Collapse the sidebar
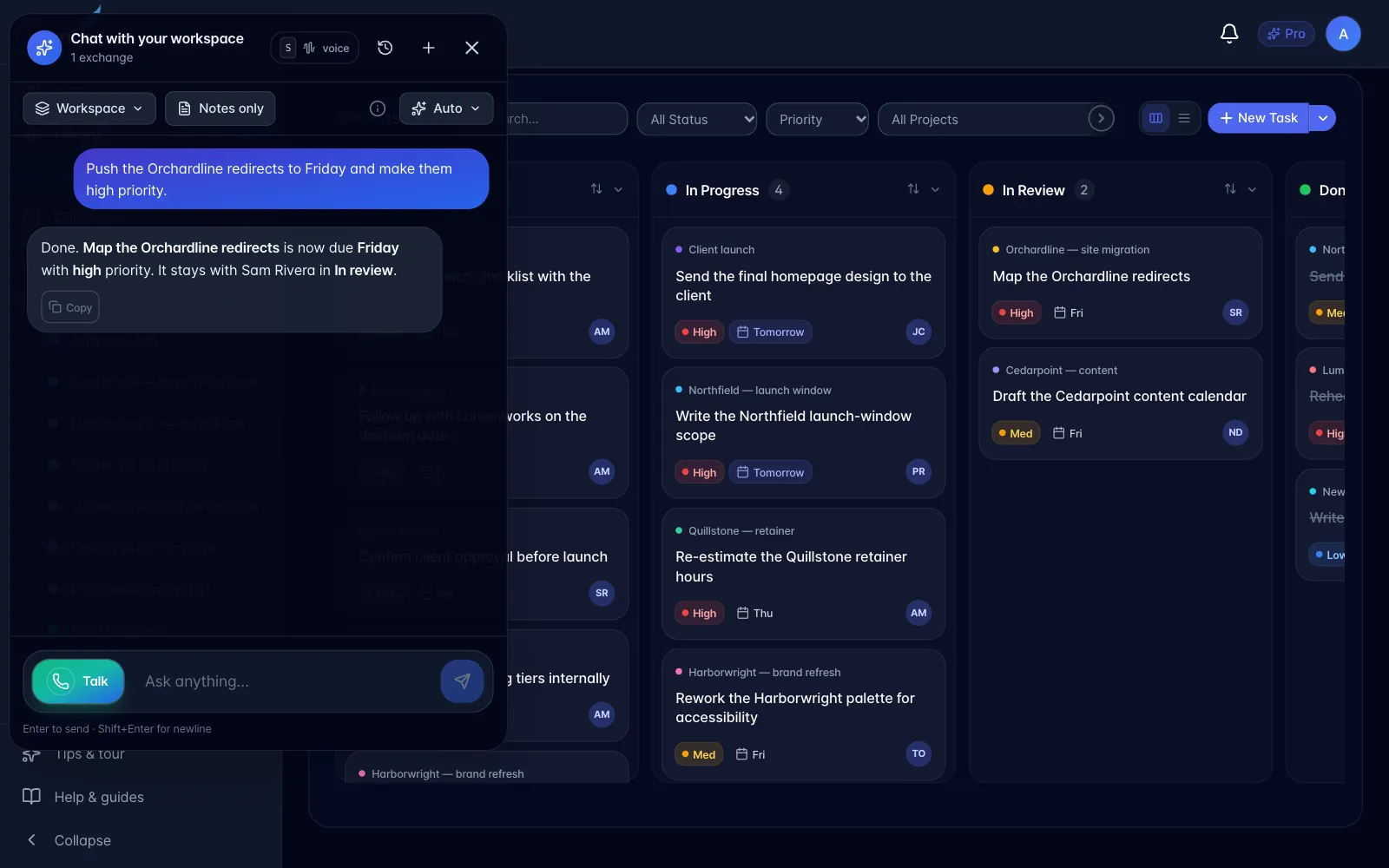The image size is (1389, 868). tap(82, 840)
